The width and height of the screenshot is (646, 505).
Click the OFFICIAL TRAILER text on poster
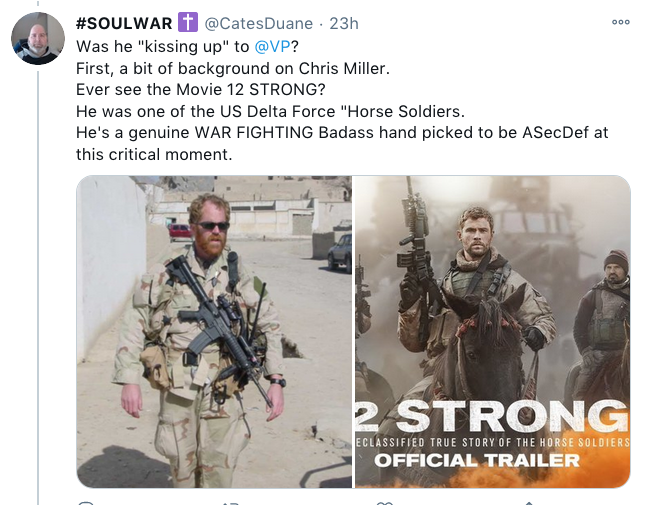pos(477,461)
